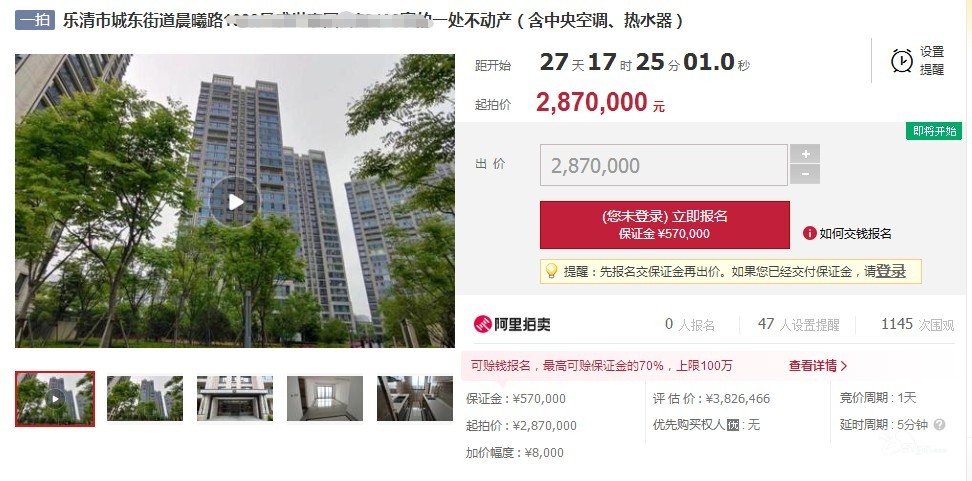Open 查看详情 link with chevron
The image size is (972, 481).
[x=818, y=366]
